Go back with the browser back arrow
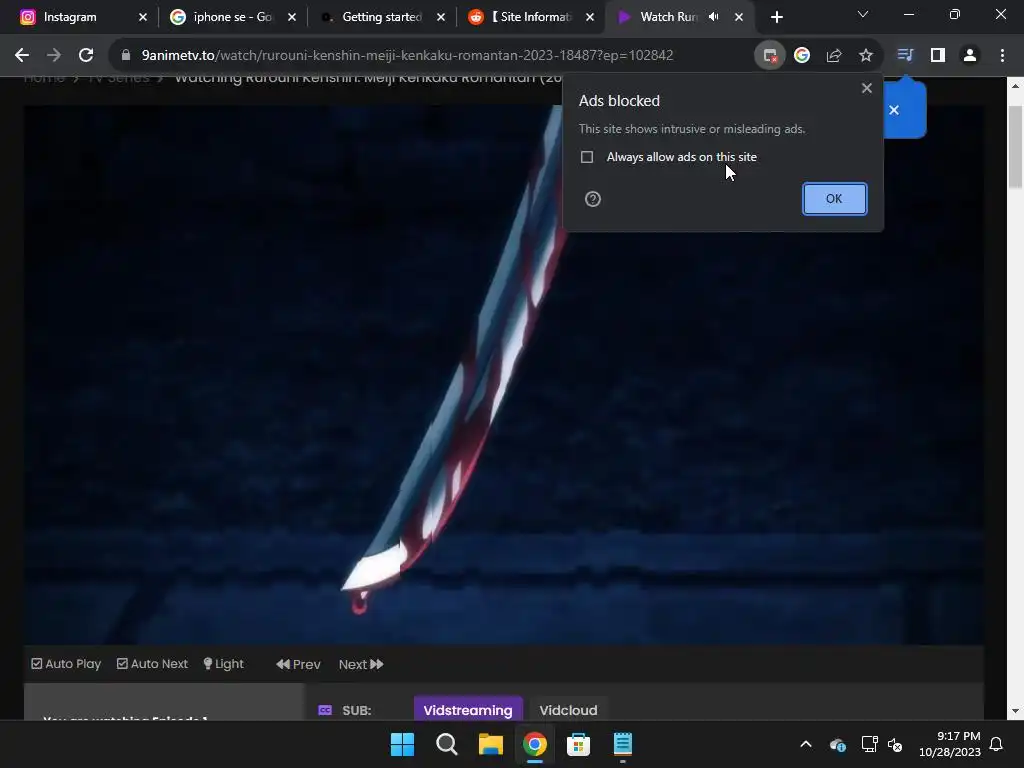 click(x=22, y=56)
